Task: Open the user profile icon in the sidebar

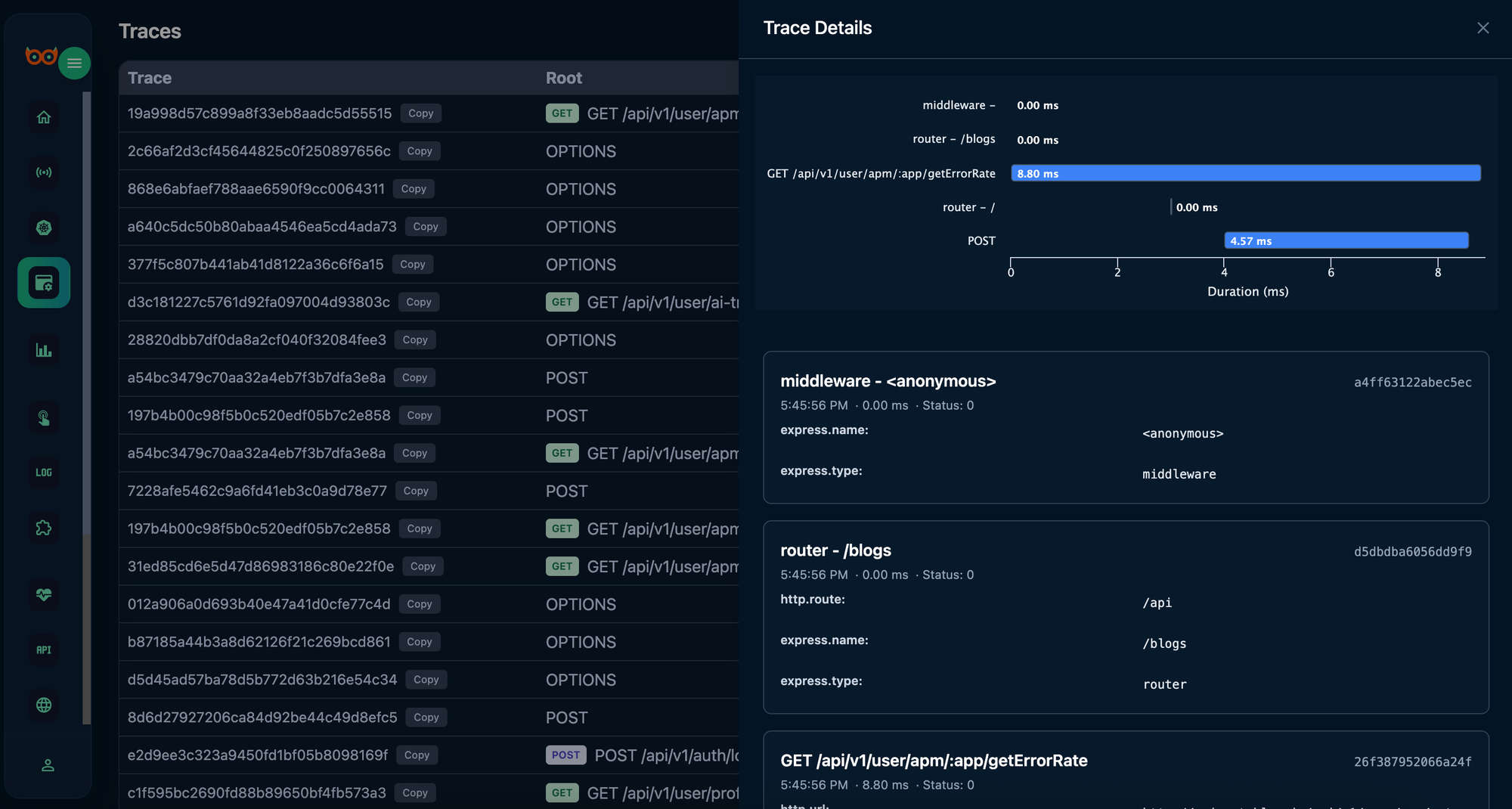Action: pos(48,765)
